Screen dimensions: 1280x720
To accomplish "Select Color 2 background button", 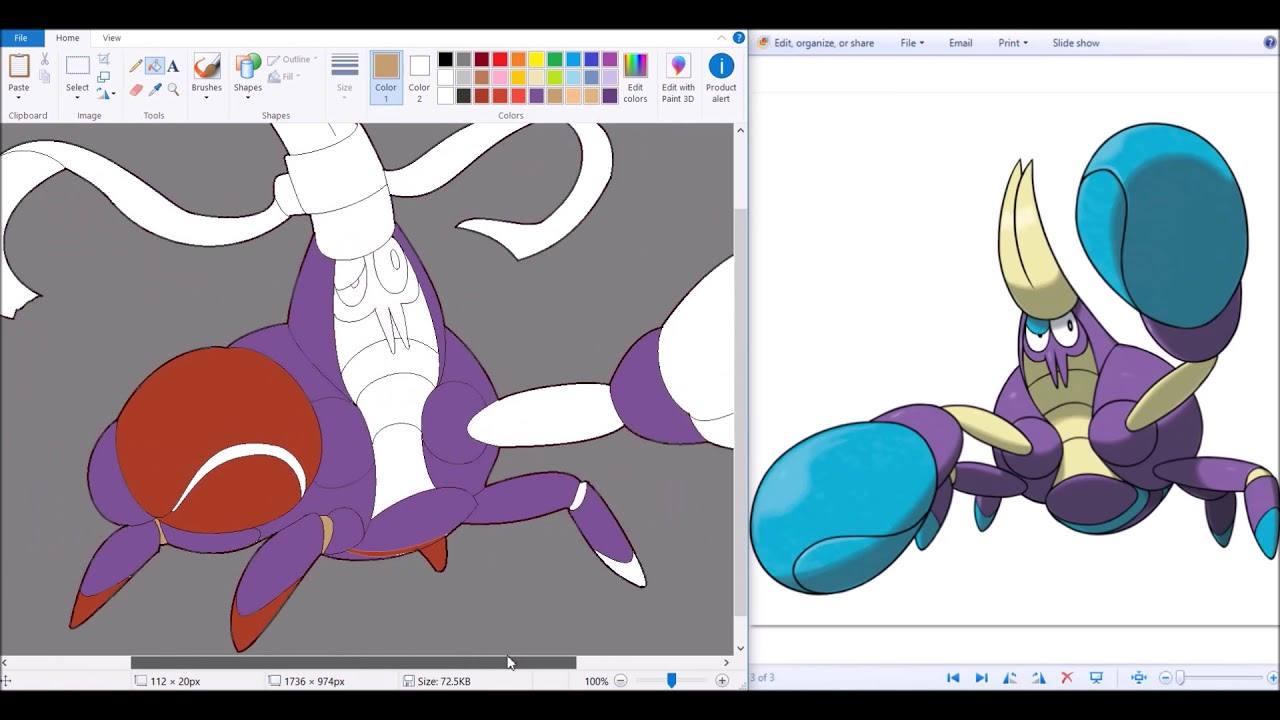I will (x=419, y=77).
